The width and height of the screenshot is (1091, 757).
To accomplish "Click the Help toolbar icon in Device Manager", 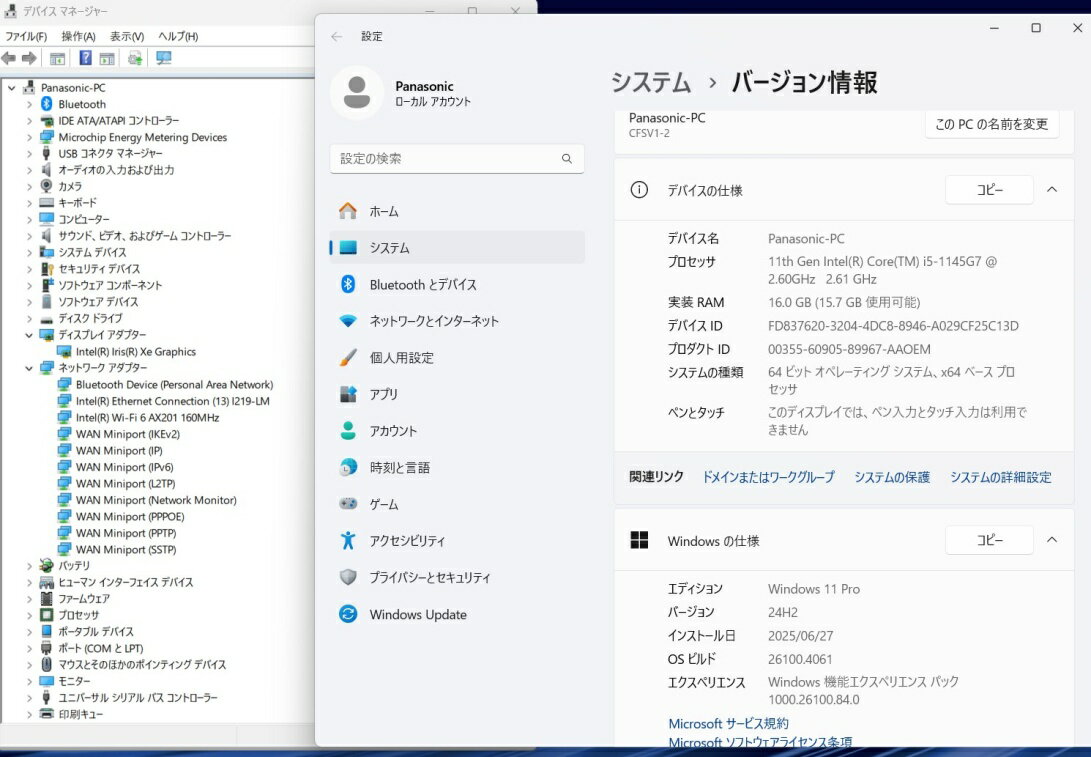I will tap(86, 59).
